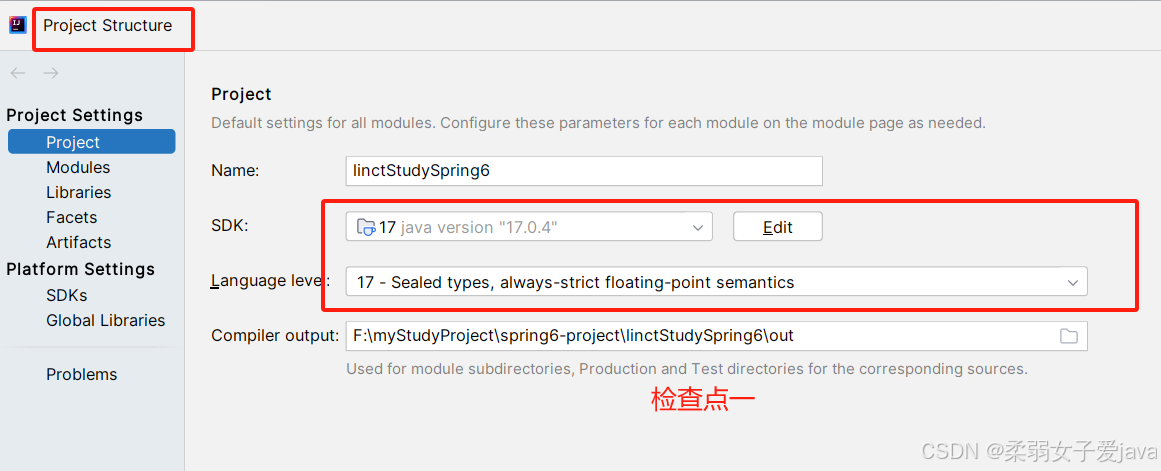Click the project Name text field
Image resolution: width=1161 pixels, height=471 pixels.
(584, 170)
